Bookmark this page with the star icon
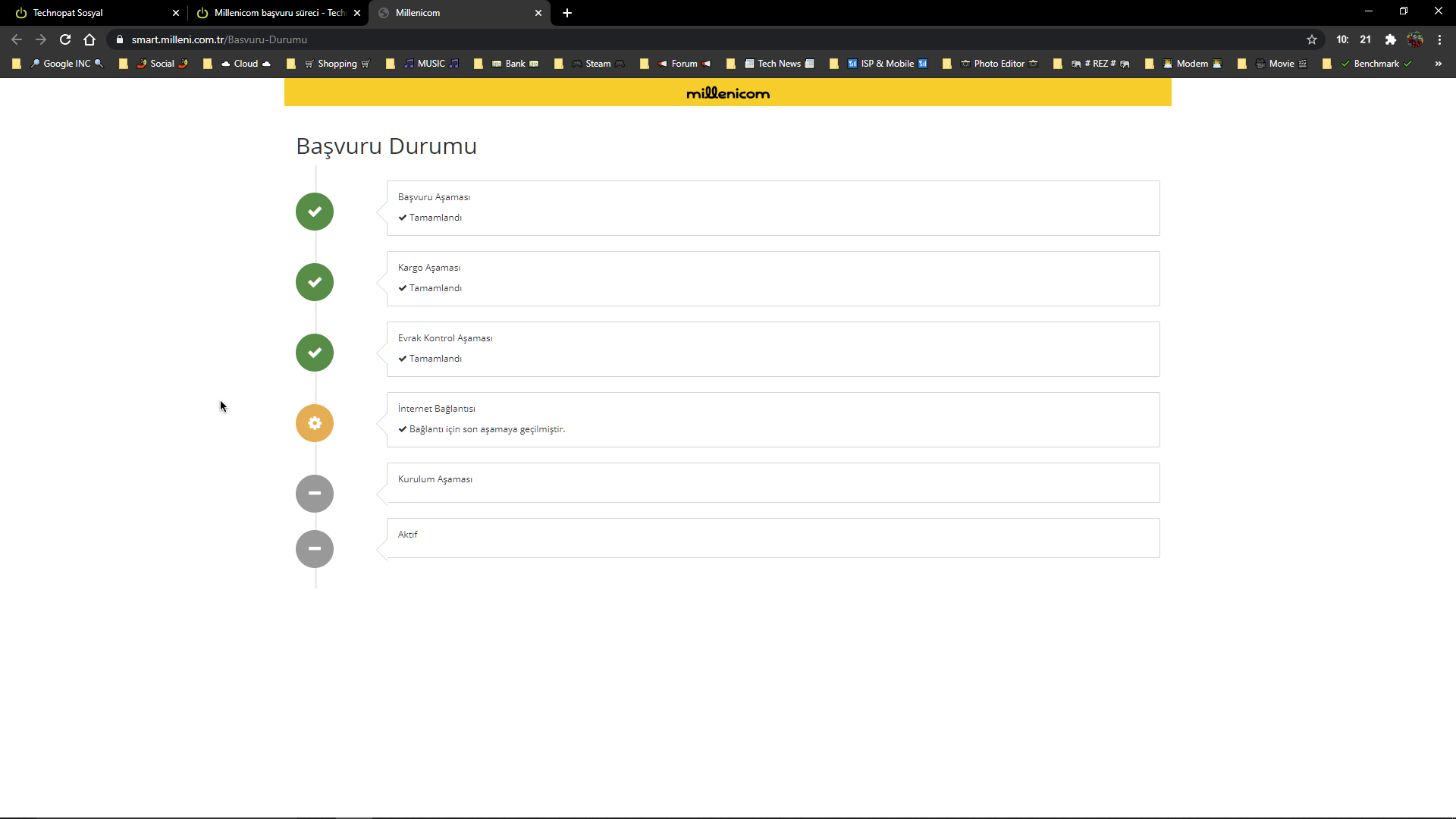The height and width of the screenshot is (819, 1456). (1312, 39)
